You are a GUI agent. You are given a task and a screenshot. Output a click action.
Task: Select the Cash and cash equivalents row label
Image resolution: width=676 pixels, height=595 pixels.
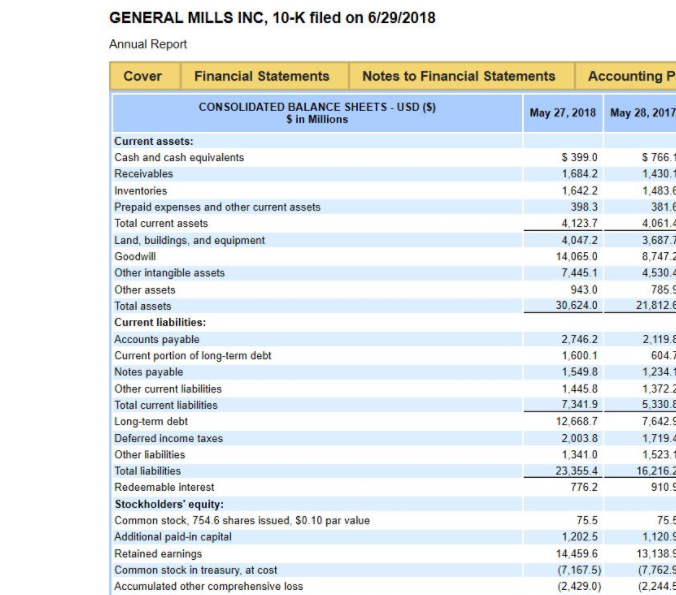[179, 157]
